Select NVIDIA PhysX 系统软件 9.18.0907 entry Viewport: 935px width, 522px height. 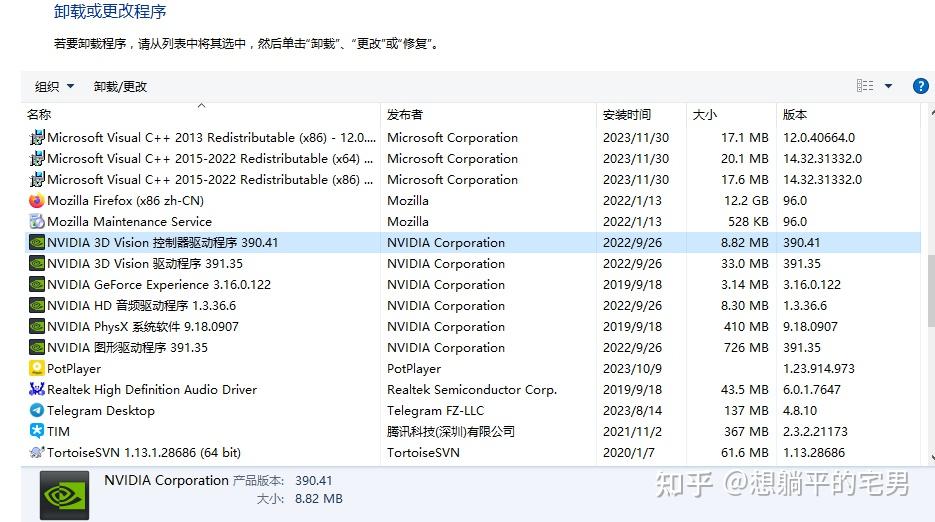coord(143,326)
